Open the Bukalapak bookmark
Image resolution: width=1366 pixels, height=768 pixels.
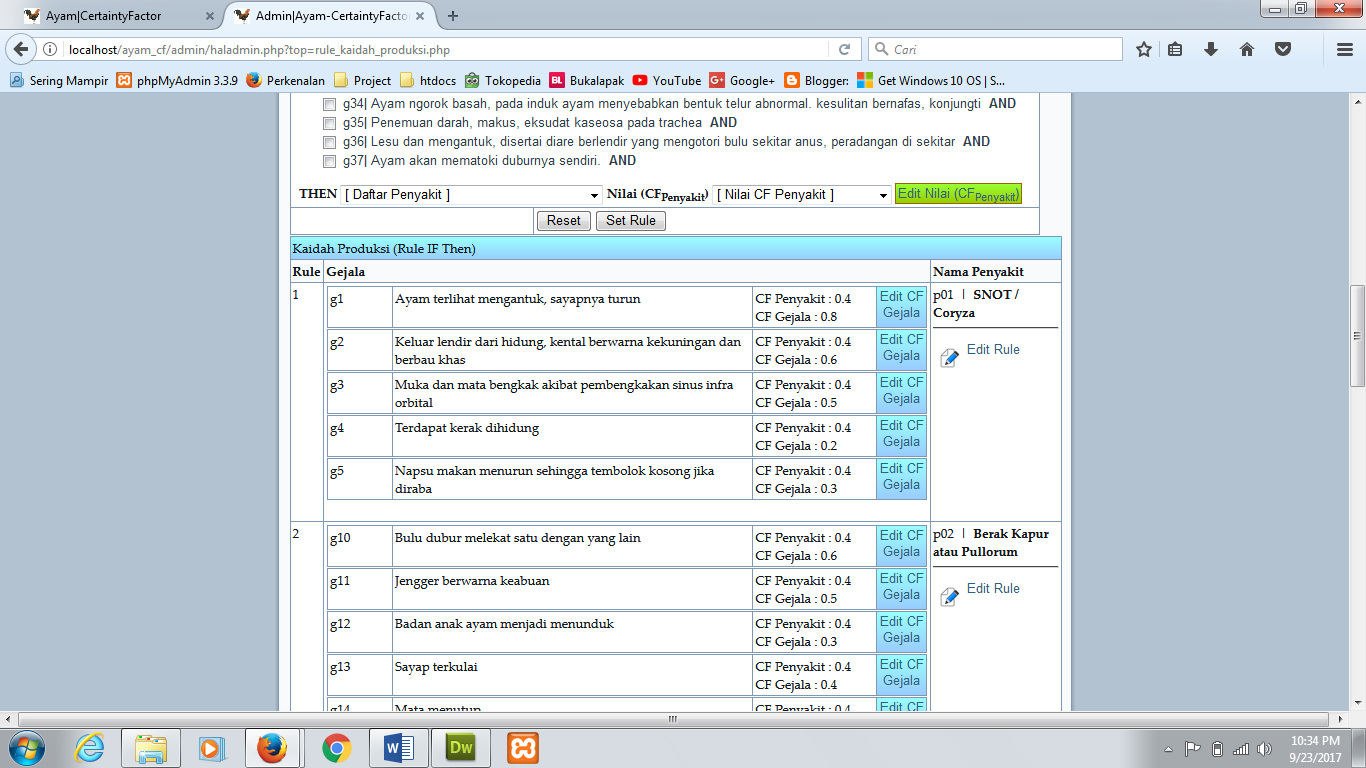point(586,81)
